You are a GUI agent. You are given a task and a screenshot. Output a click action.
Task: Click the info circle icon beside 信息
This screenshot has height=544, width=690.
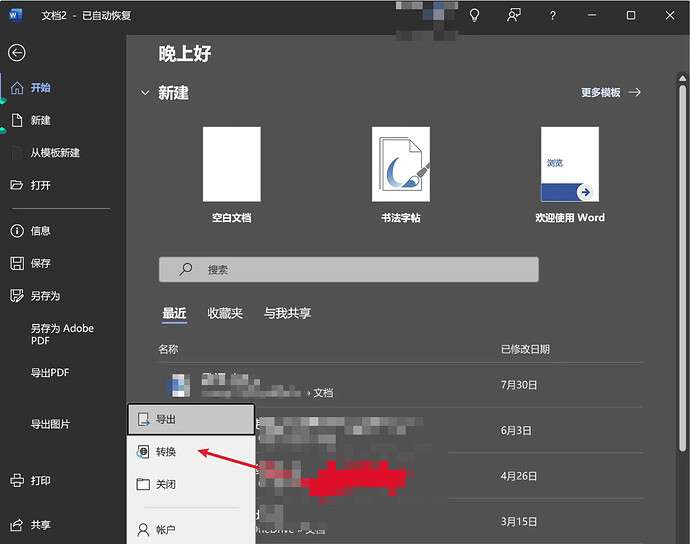point(17,231)
